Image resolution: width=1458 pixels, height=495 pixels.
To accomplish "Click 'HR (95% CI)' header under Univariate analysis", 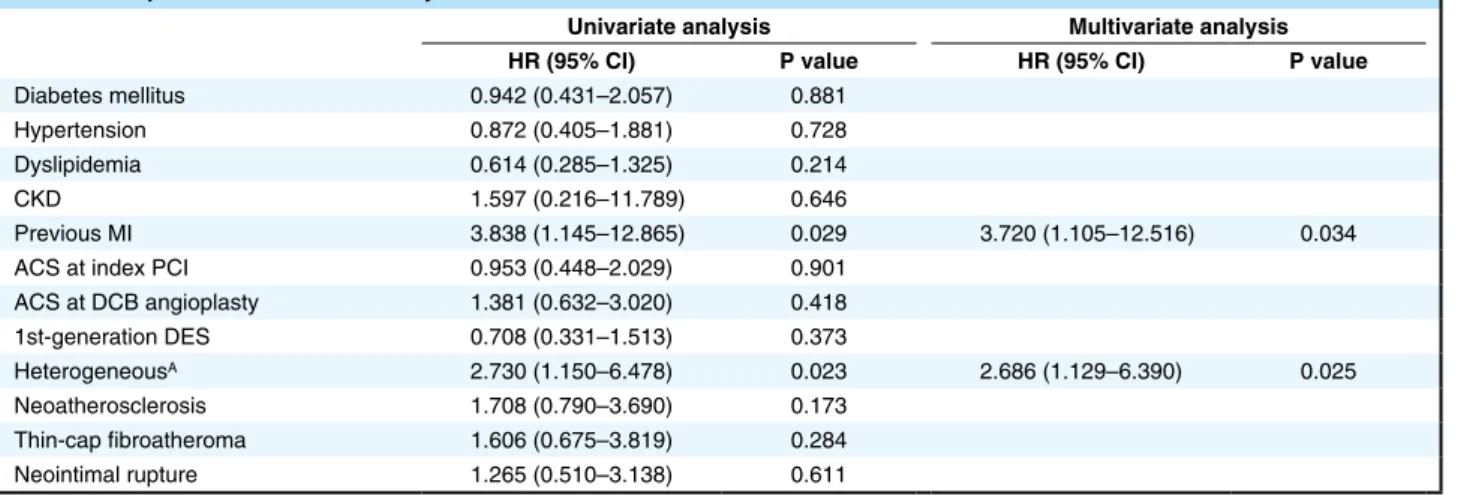I will (x=574, y=62).
